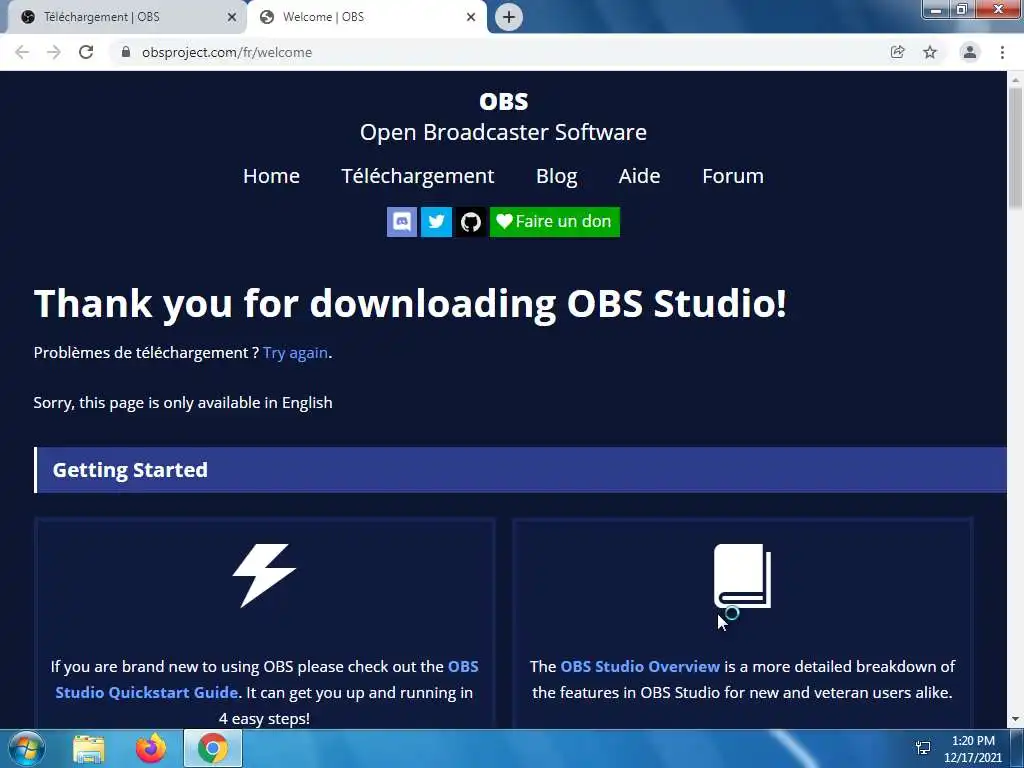Click the taskbar clock showing 1:20 PM
The height and width of the screenshot is (768, 1024).
pos(973,749)
